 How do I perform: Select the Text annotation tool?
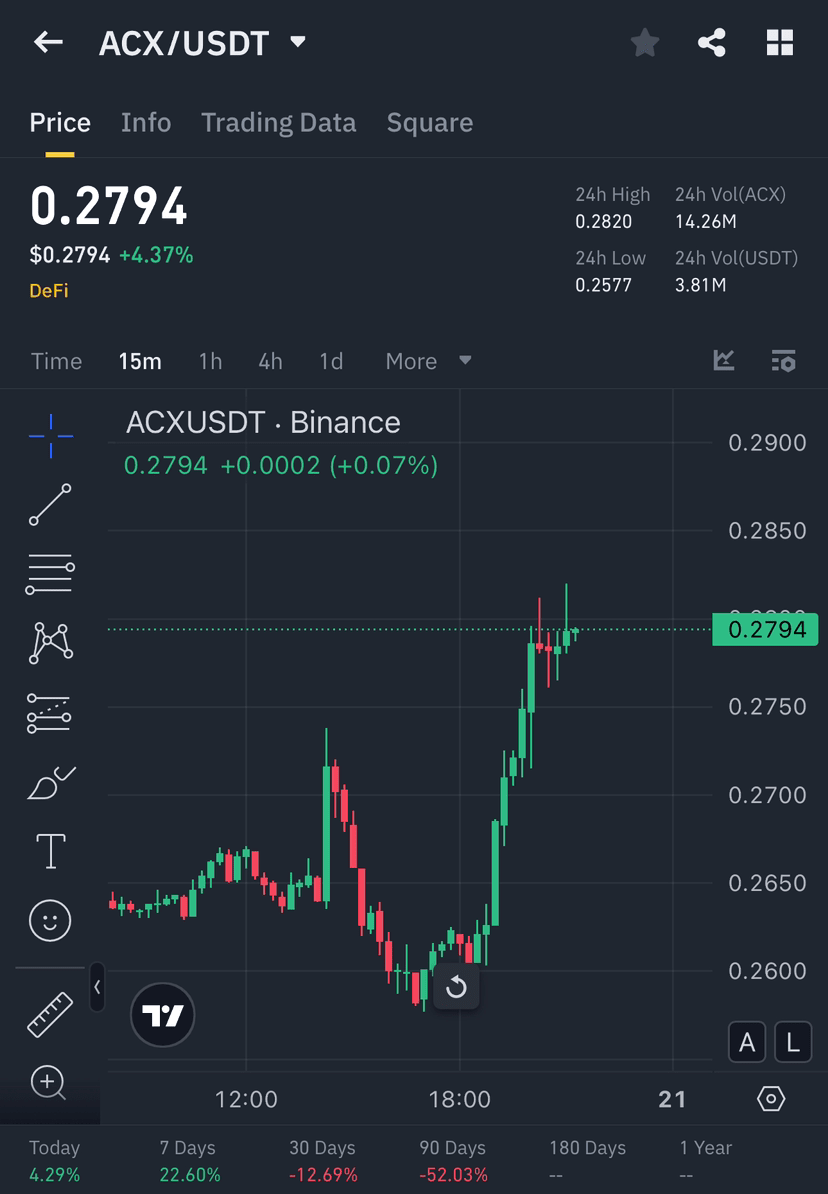(x=49, y=850)
